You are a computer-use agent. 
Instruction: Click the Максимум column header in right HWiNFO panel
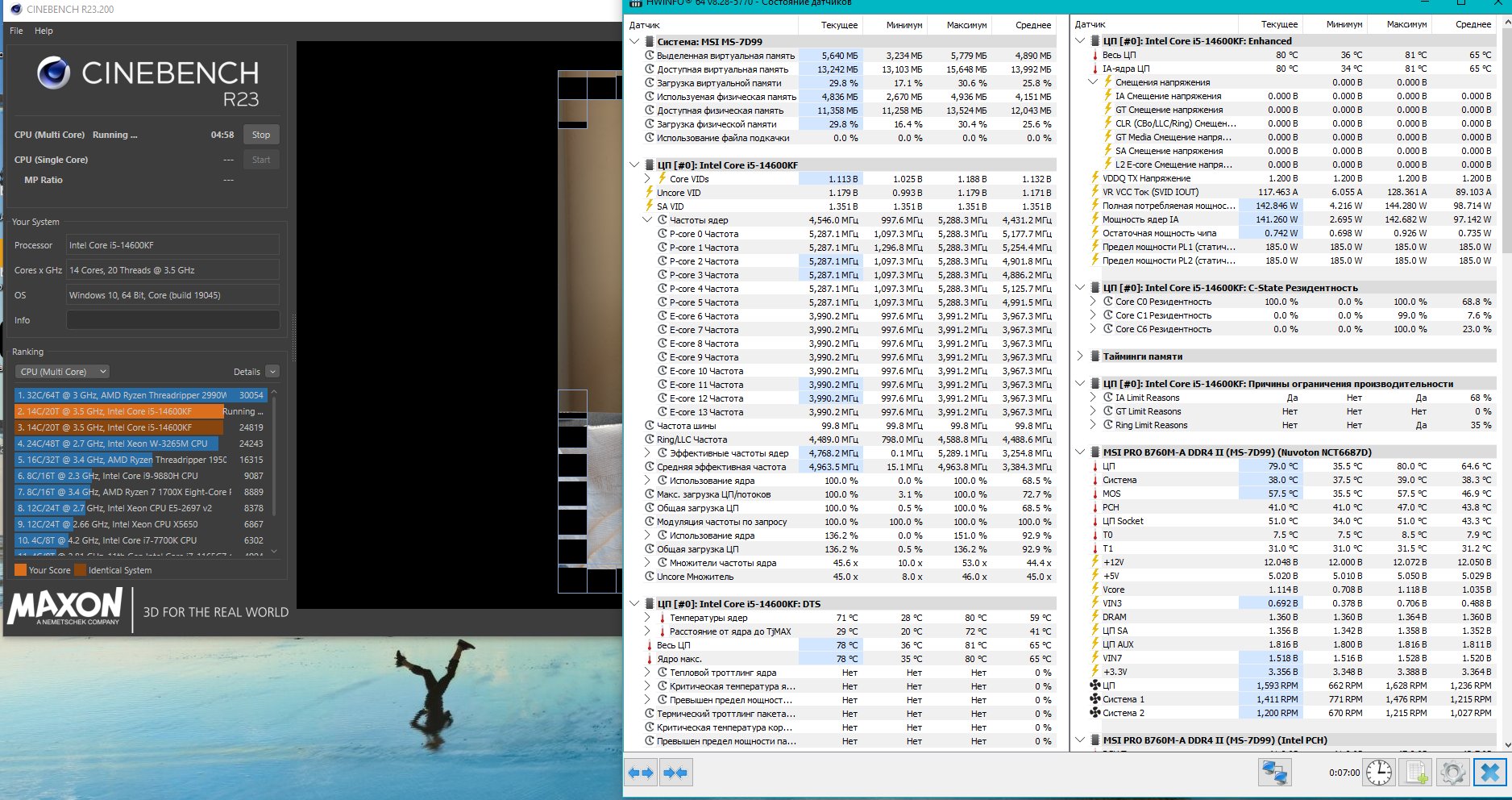click(x=1399, y=24)
